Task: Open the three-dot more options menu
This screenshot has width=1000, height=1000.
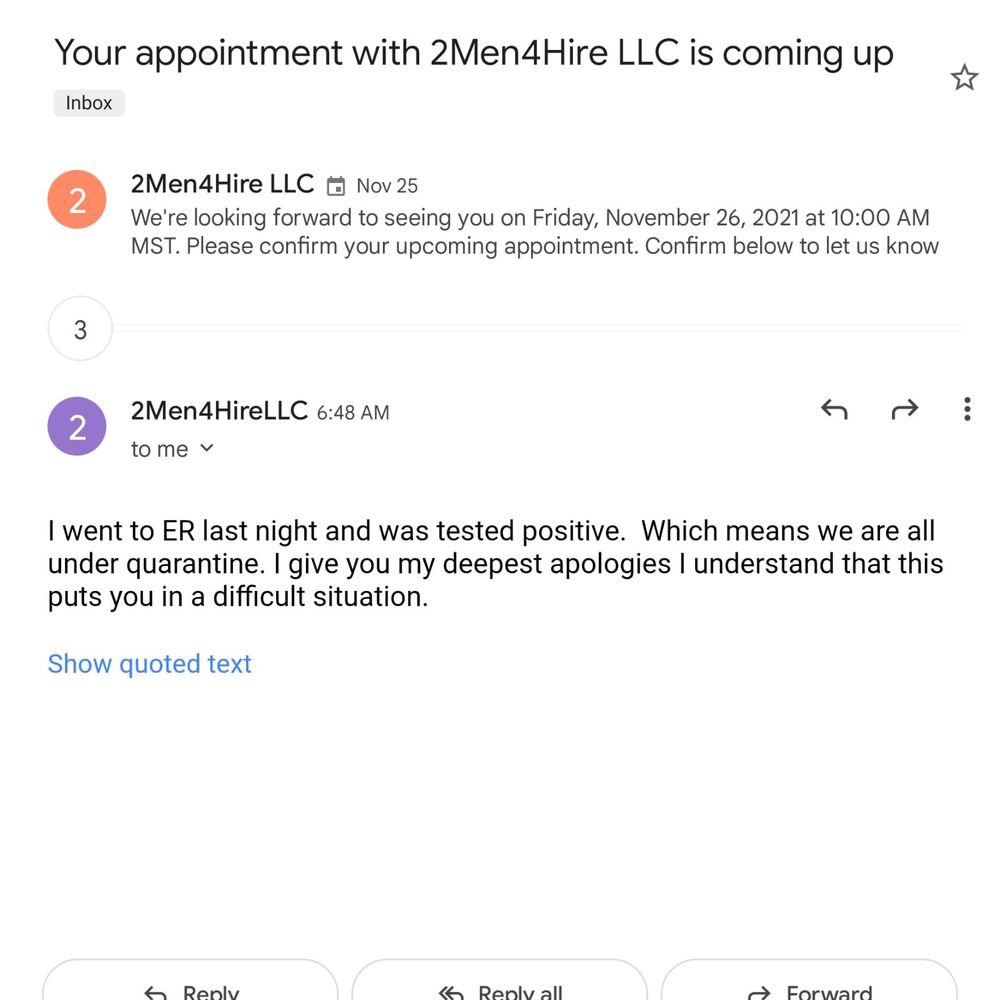Action: pyautogui.click(x=967, y=409)
